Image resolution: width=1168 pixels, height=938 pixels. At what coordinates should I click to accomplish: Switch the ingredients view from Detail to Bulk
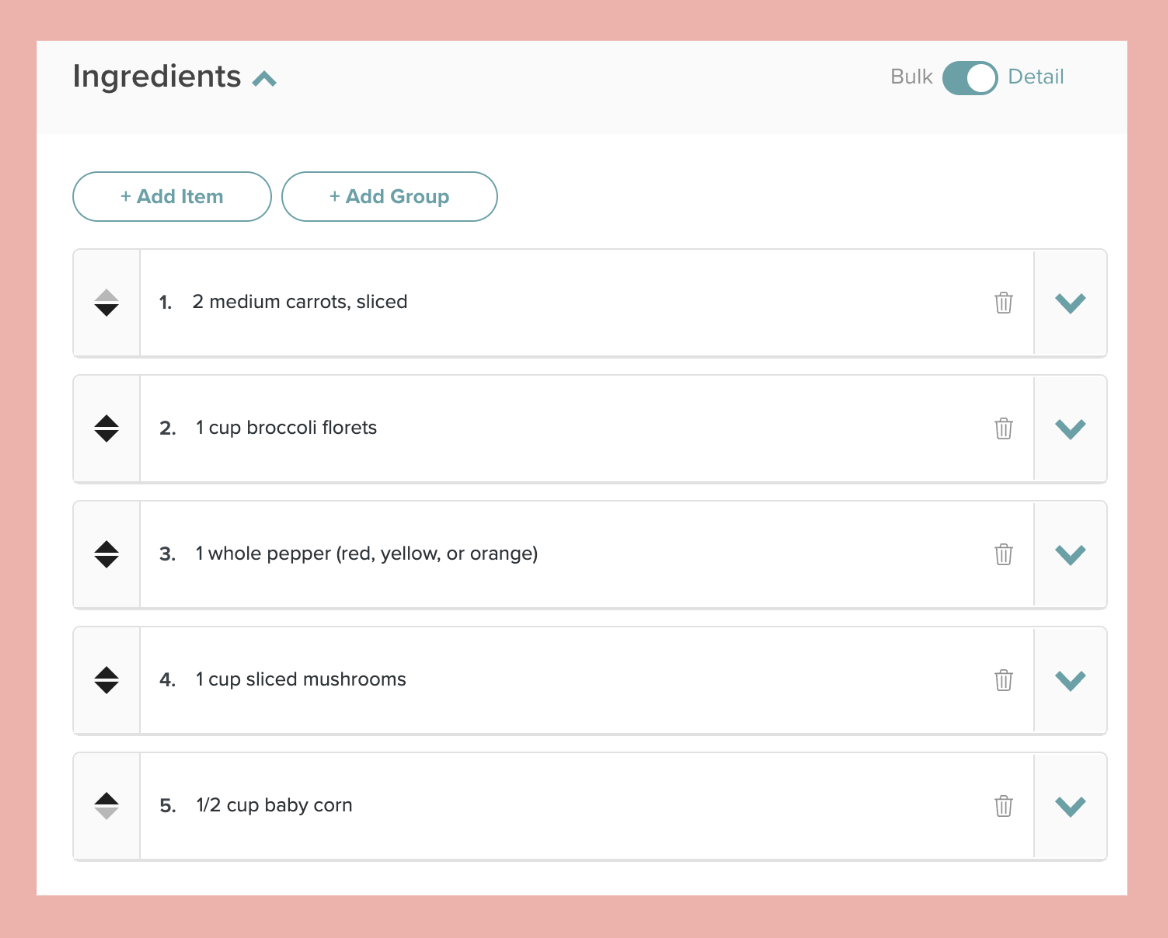tap(969, 77)
